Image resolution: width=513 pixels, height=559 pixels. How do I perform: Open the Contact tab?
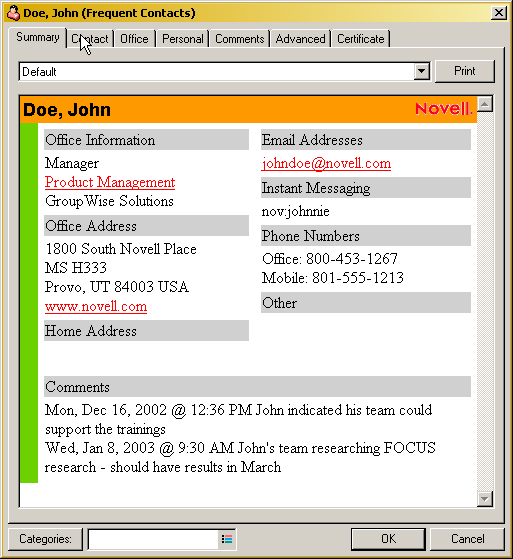pos(90,39)
